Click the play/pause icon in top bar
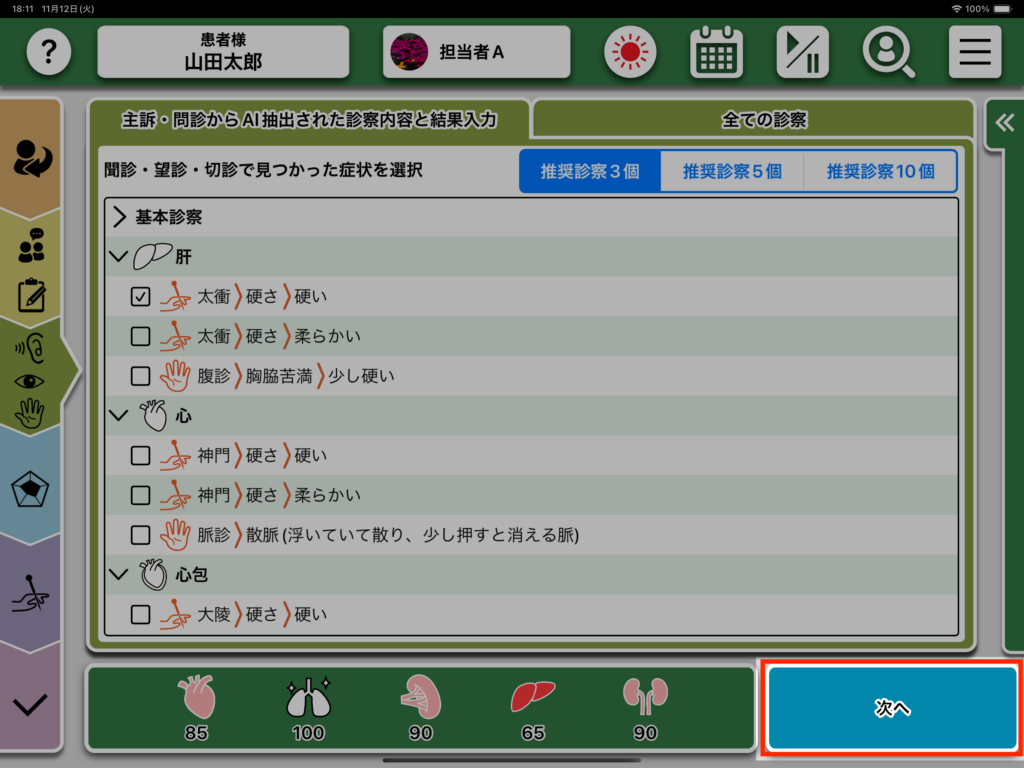This screenshot has width=1024, height=768. 802,52
